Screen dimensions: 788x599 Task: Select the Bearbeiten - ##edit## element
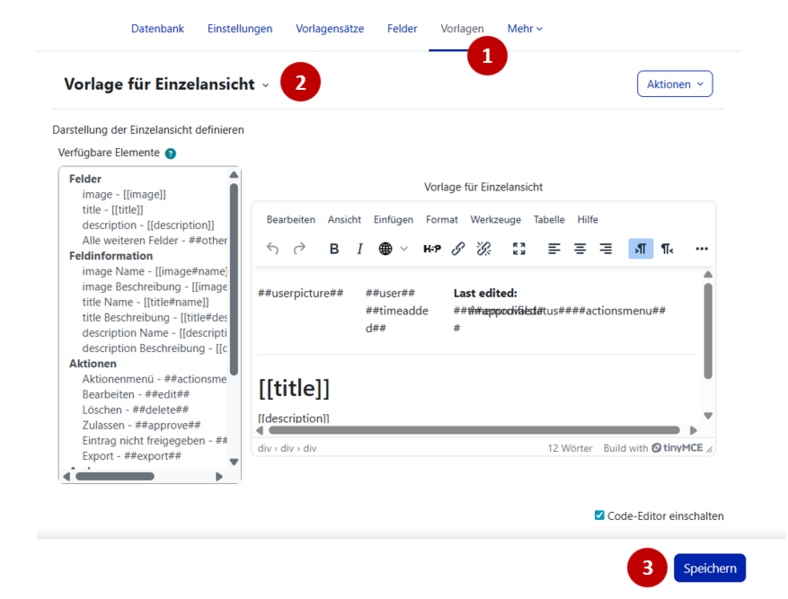click(135, 395)
